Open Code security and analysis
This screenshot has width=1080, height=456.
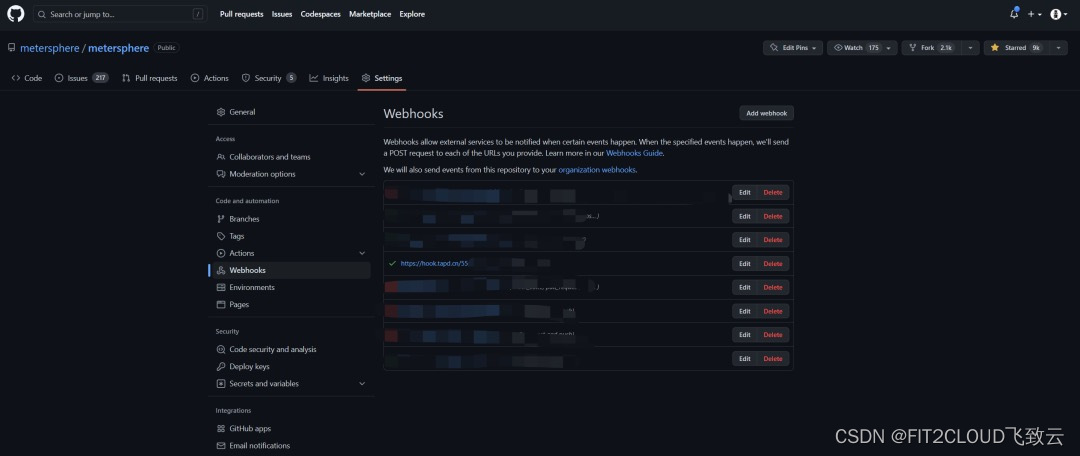(x=289, y=349)
